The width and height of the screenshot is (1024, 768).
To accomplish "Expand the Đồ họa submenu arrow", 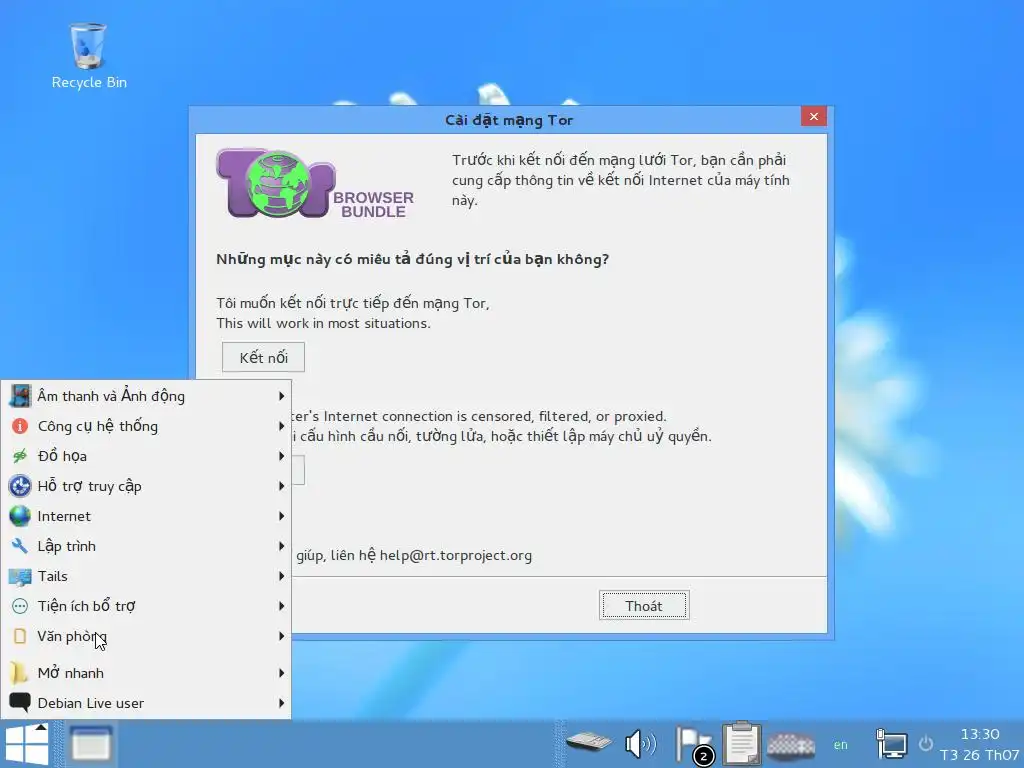I will 281,456.
